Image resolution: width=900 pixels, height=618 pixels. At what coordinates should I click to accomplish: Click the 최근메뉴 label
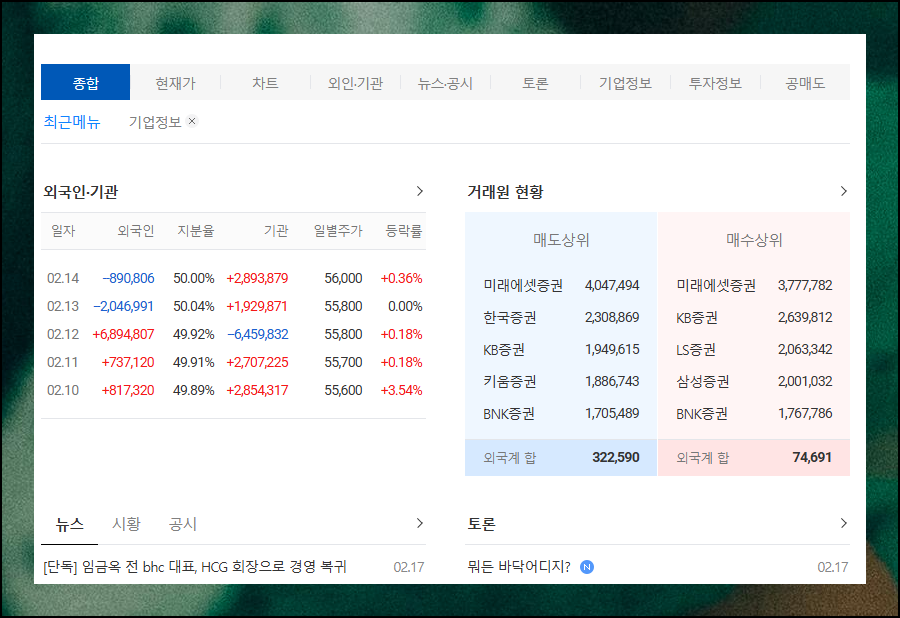click(72, 122)
